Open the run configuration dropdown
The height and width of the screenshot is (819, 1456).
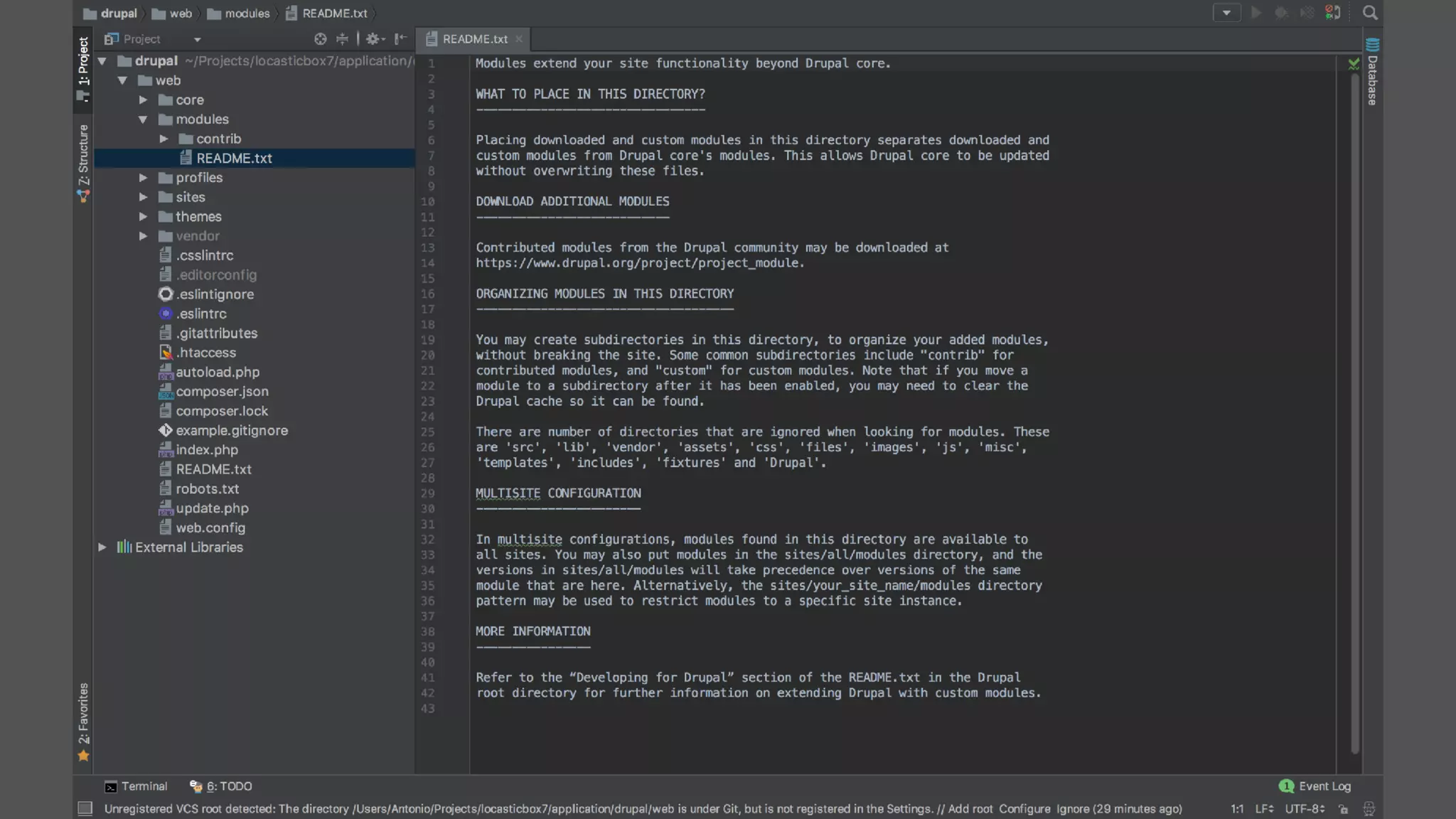pos(1226,13)
